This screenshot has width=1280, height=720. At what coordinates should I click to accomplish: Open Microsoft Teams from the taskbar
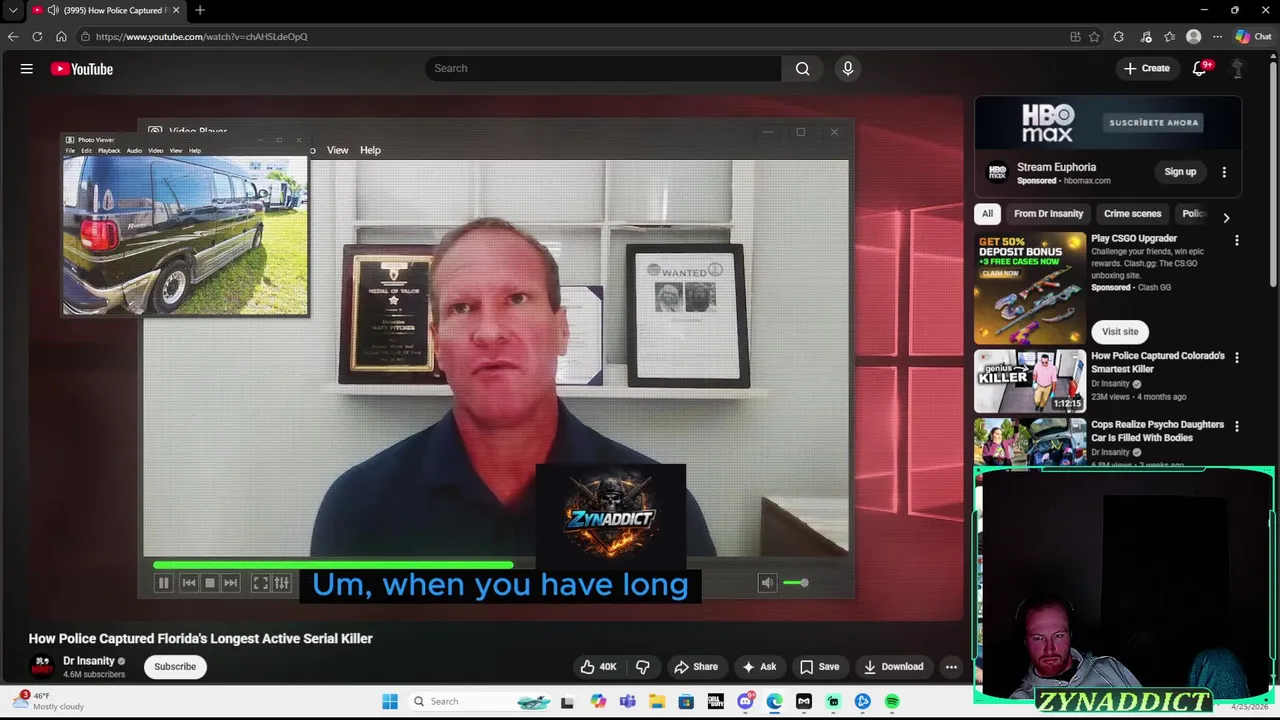[x=627, y=702]
